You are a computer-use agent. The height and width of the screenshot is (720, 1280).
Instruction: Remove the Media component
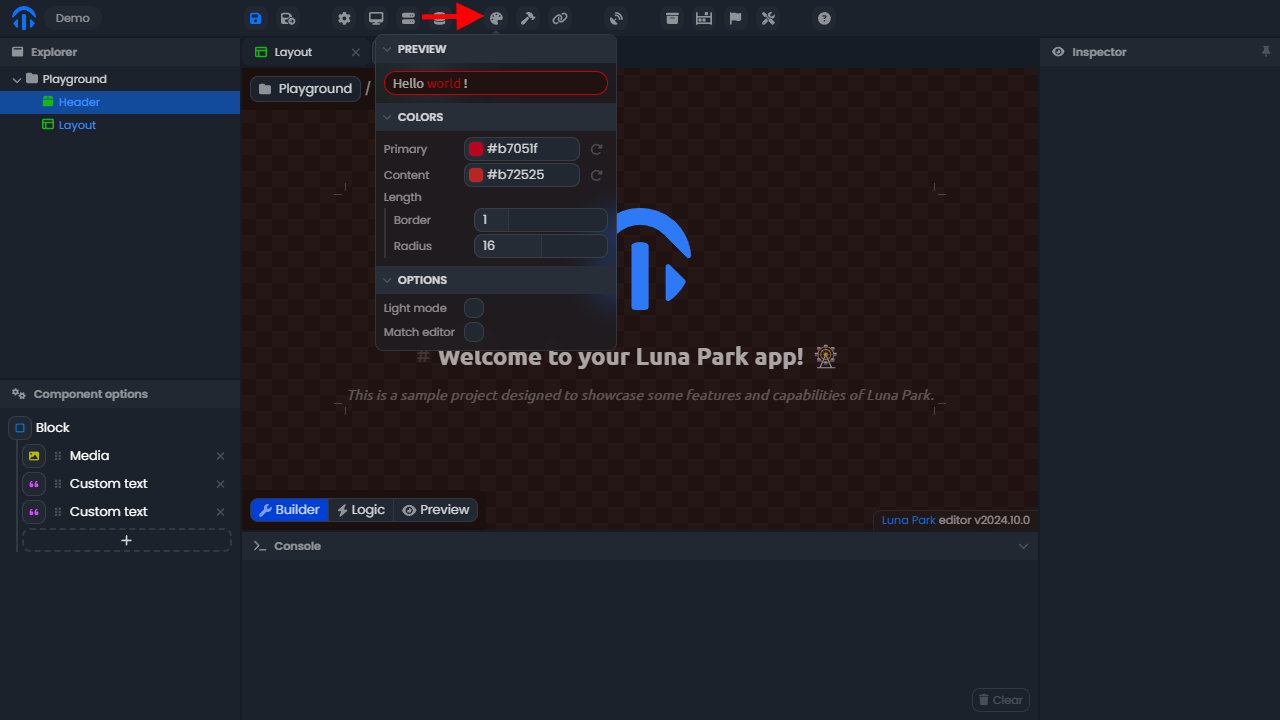221,456
